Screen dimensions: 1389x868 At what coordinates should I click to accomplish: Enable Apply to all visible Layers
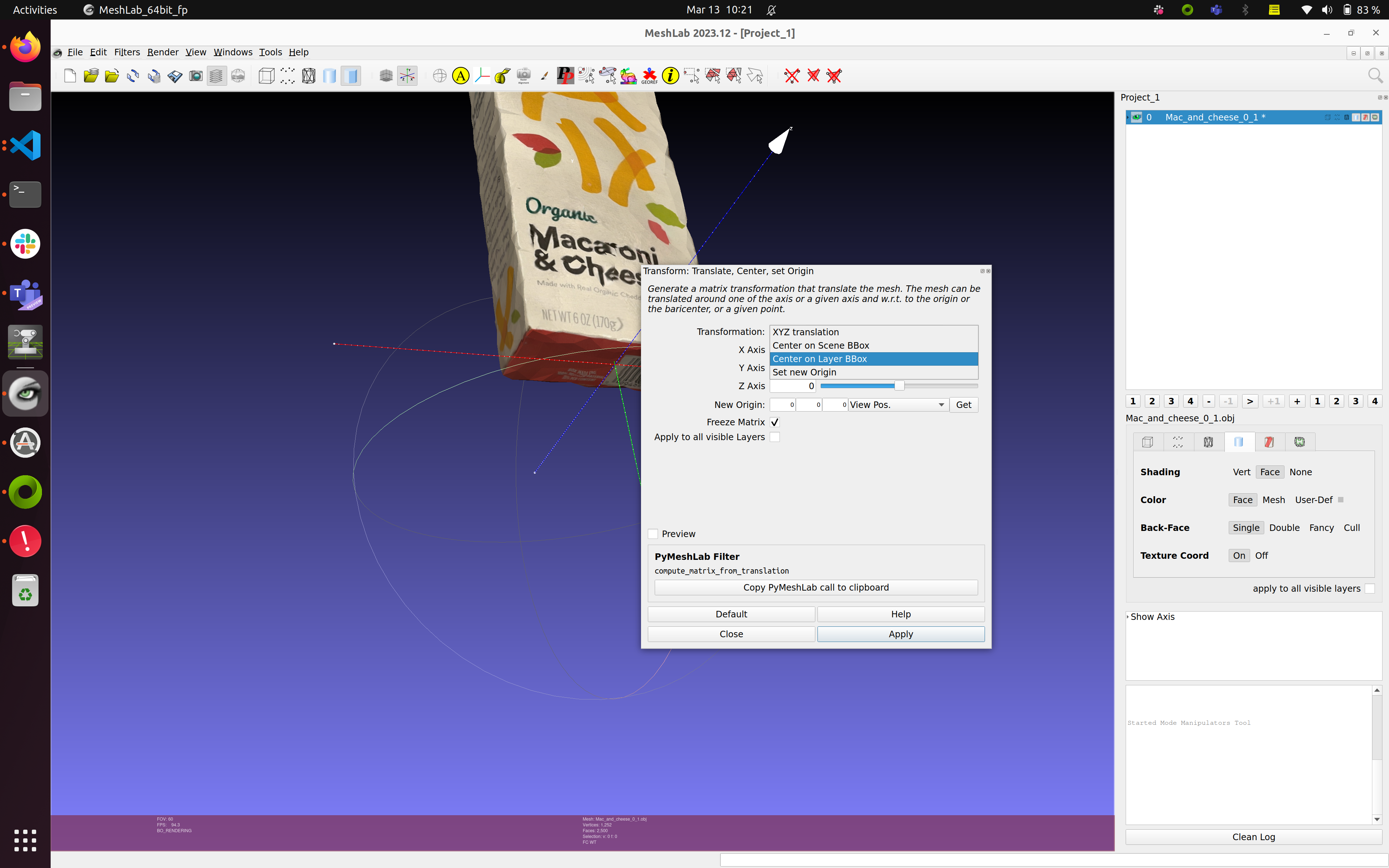coord(774,437)
